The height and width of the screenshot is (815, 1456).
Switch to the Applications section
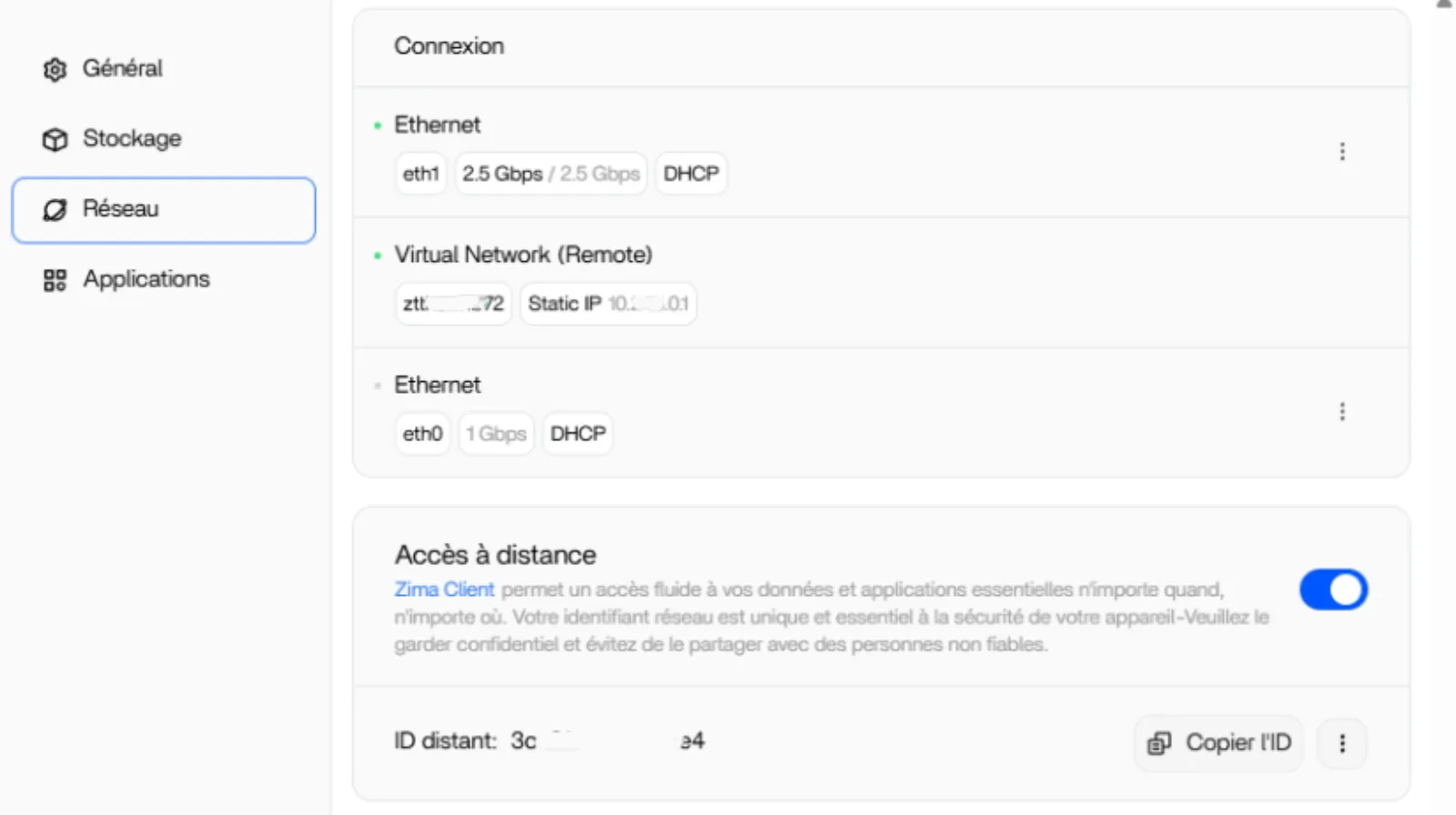[147, 279]
